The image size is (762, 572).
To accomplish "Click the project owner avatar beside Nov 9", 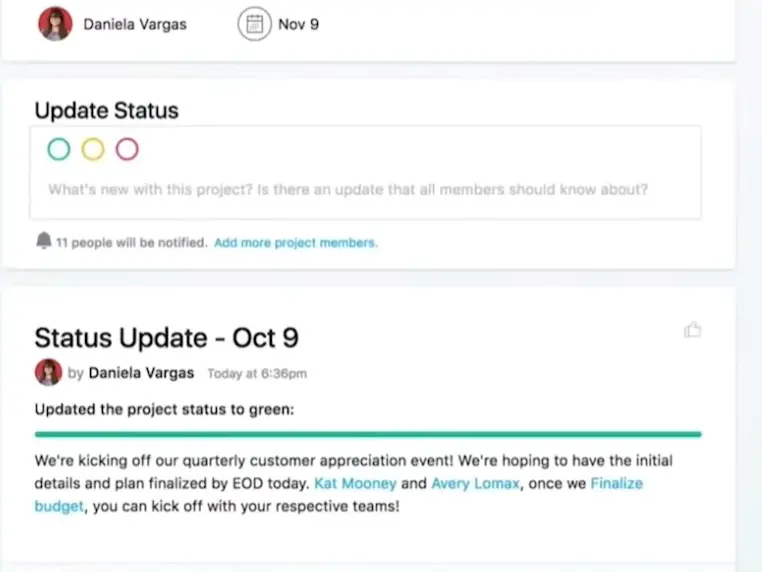I will point(55,24).
